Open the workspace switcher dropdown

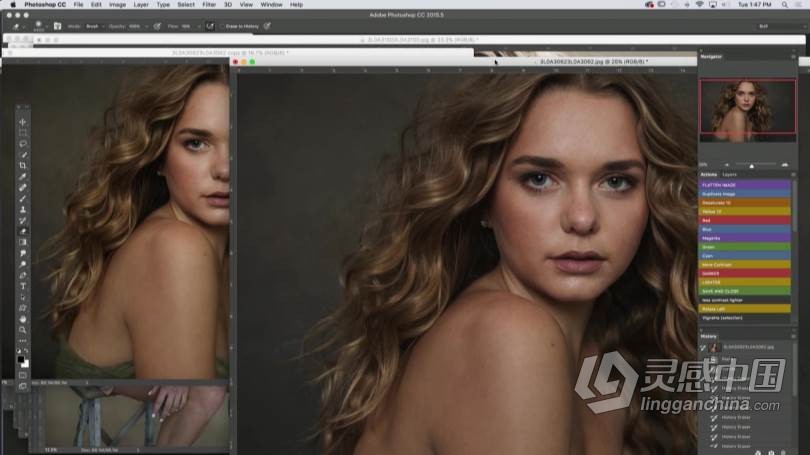(780, 26)
